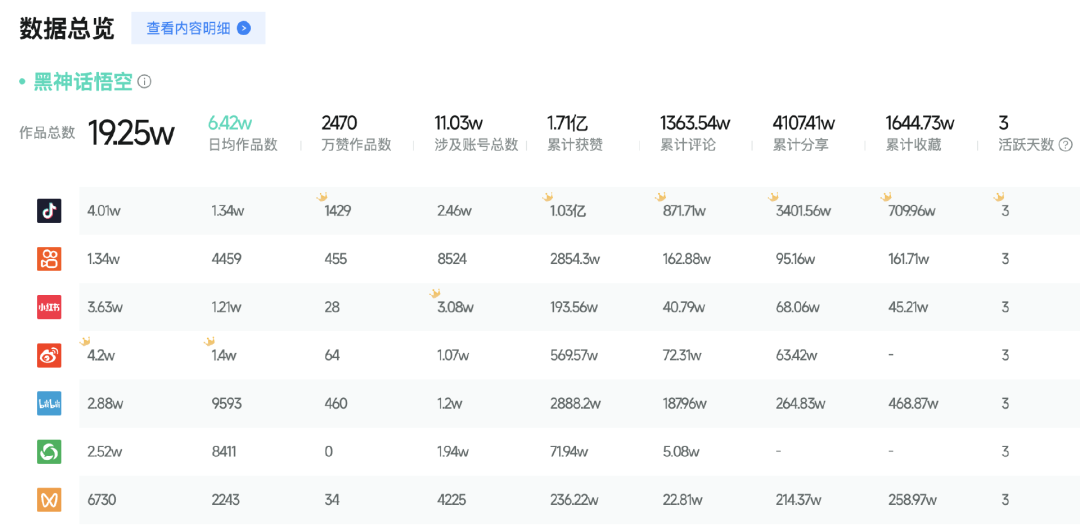This screenshot has width=1080, height=532.
Task: Click help icon beside 活跃天数
Action: coord(1066,145)
